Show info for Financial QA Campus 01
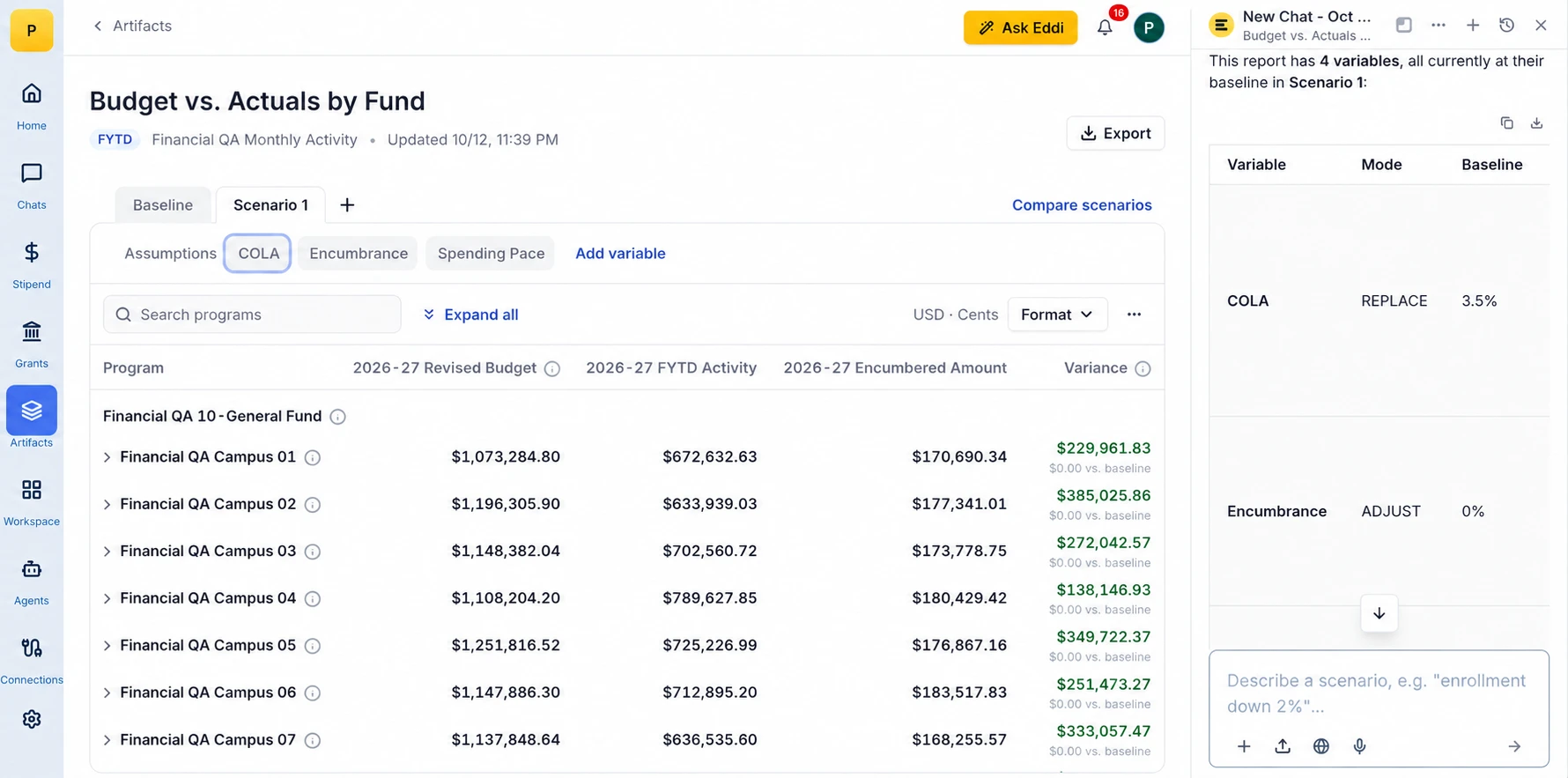 pos(312,457)
